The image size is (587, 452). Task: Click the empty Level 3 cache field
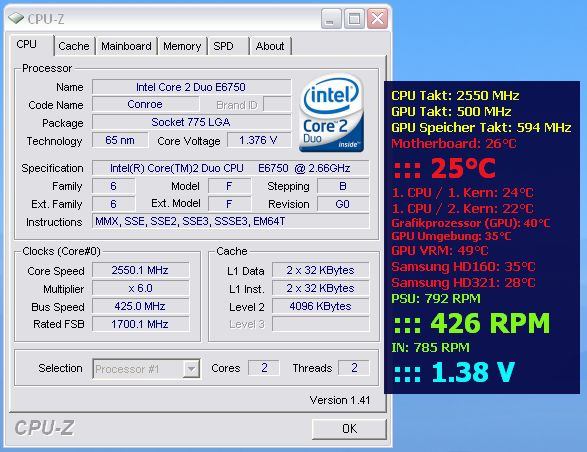(320, 324)
